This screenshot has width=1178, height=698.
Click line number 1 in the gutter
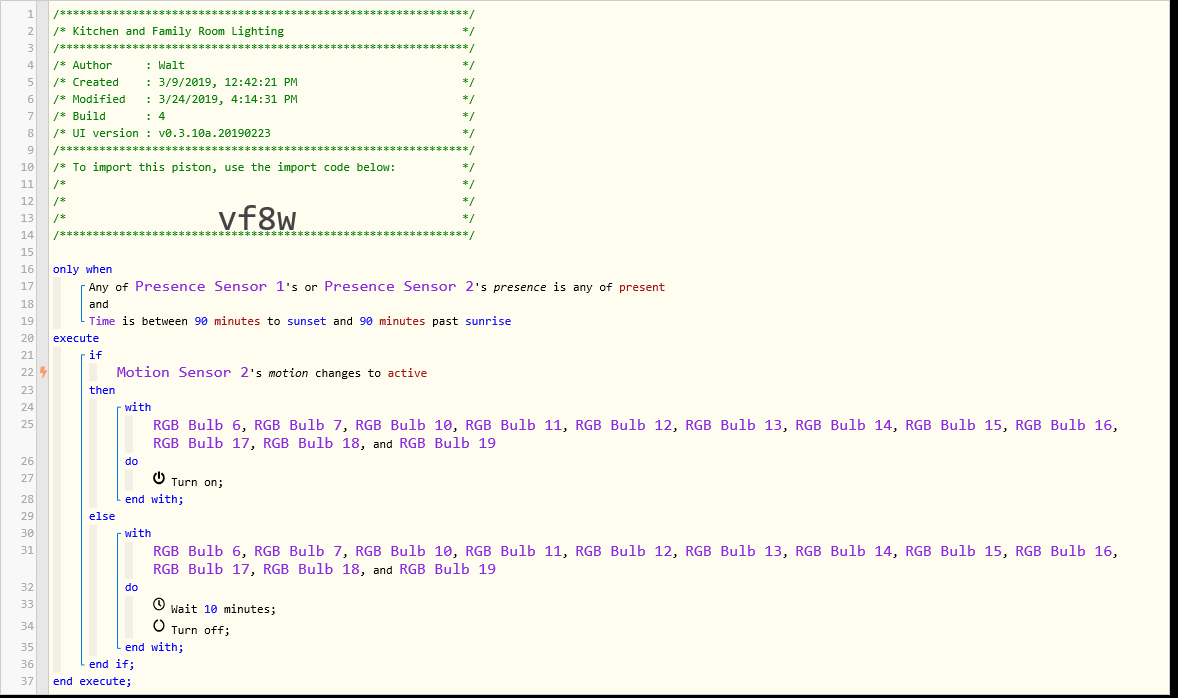tap(31, 14)
